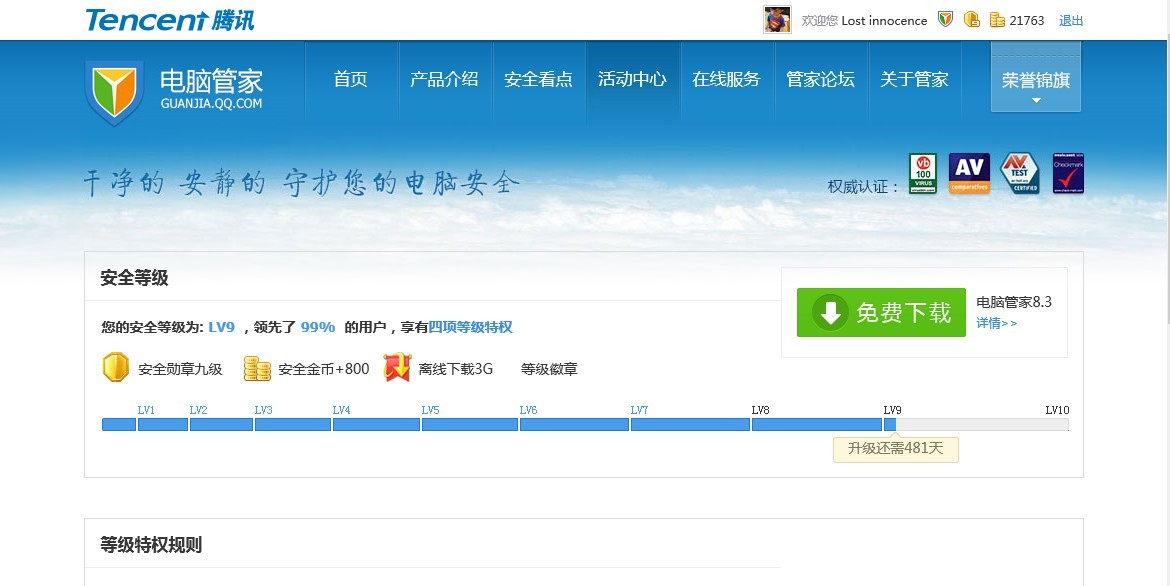Open the 安全看点 nav item
Viewport: 1170px width, 586px height.
coord(538,79)
